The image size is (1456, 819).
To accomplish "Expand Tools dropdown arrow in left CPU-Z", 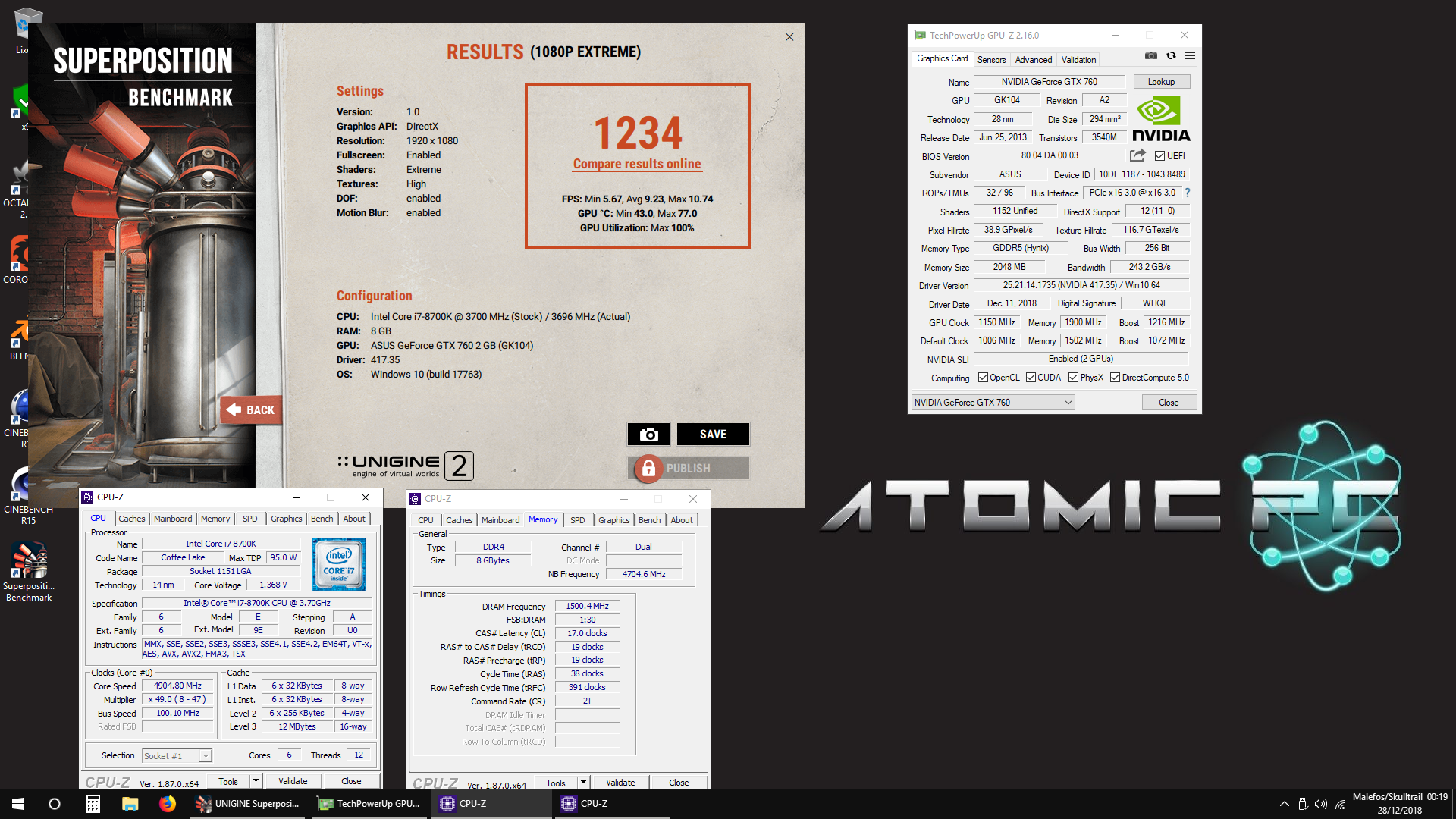I will (x=256, y=781).
